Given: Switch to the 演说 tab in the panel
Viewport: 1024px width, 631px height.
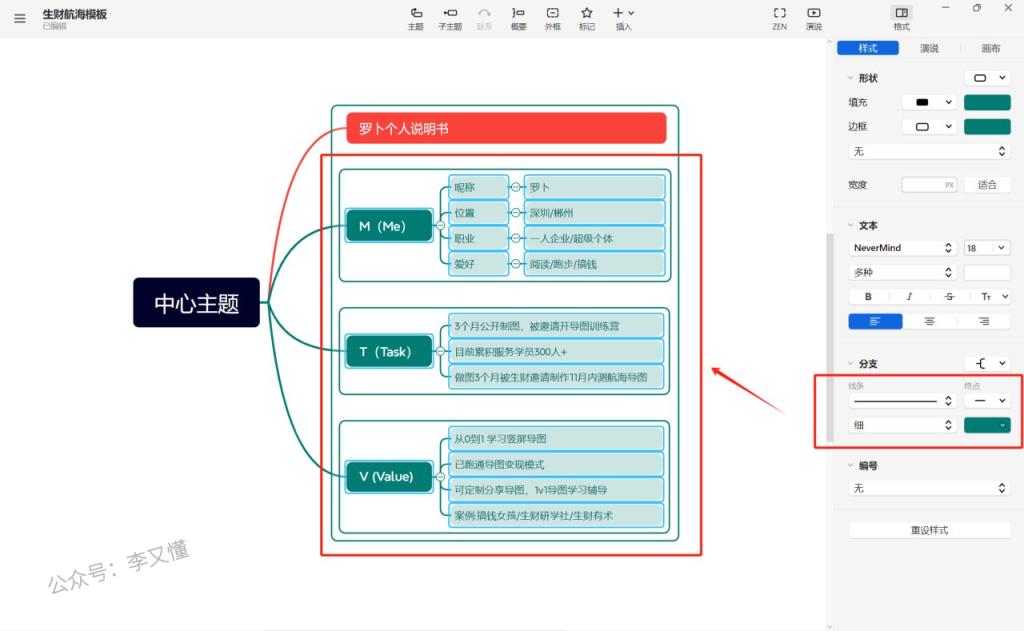Looking at the screenshot, I should coord(929,48).
